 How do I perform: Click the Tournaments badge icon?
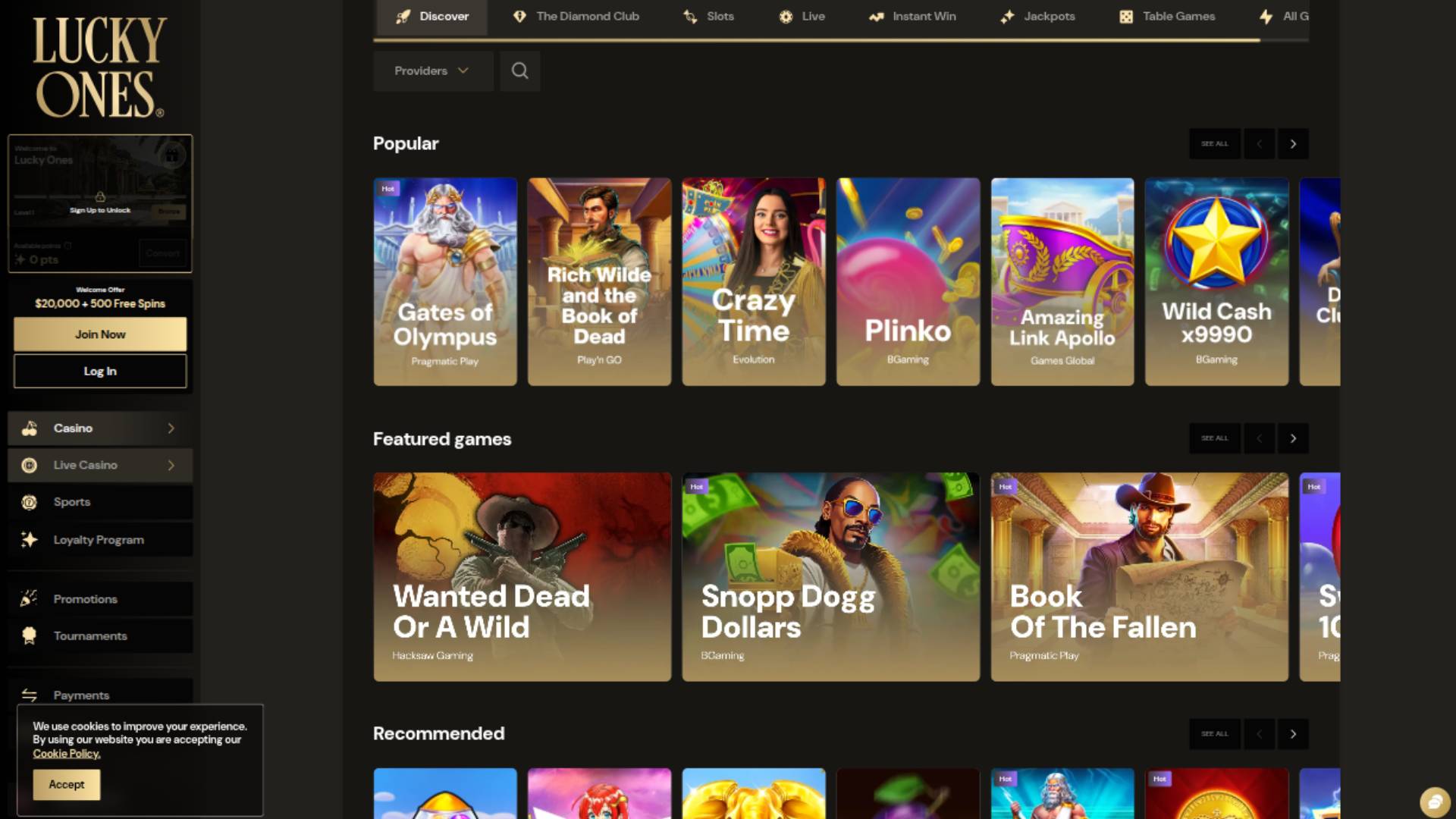(x=30, y=635)
